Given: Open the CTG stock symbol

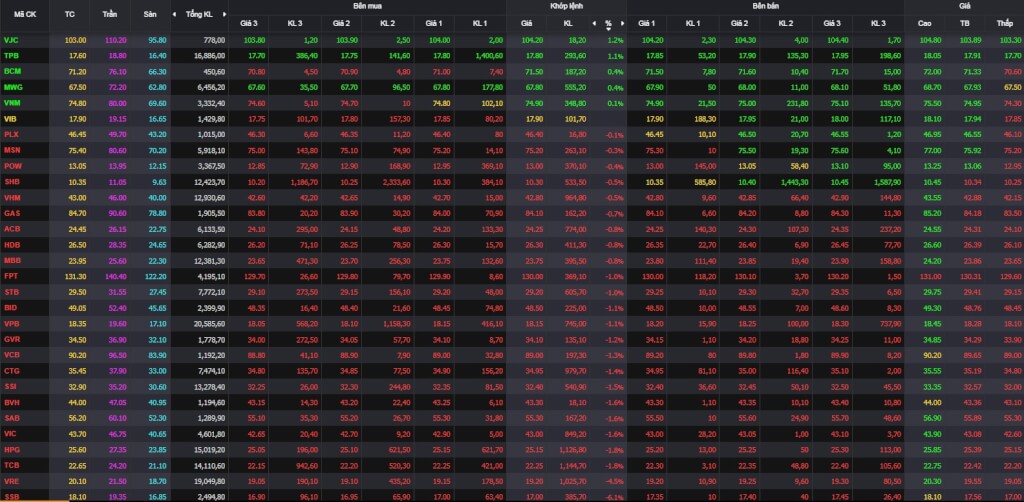Looking at the screenshot, I should (11, 370).
